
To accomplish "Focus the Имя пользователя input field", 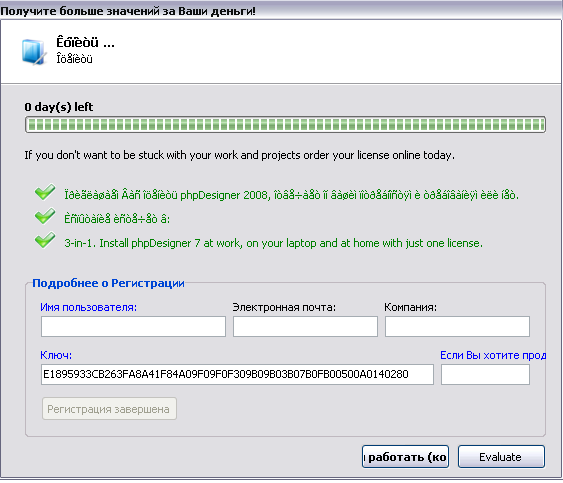I will point(133,326).
